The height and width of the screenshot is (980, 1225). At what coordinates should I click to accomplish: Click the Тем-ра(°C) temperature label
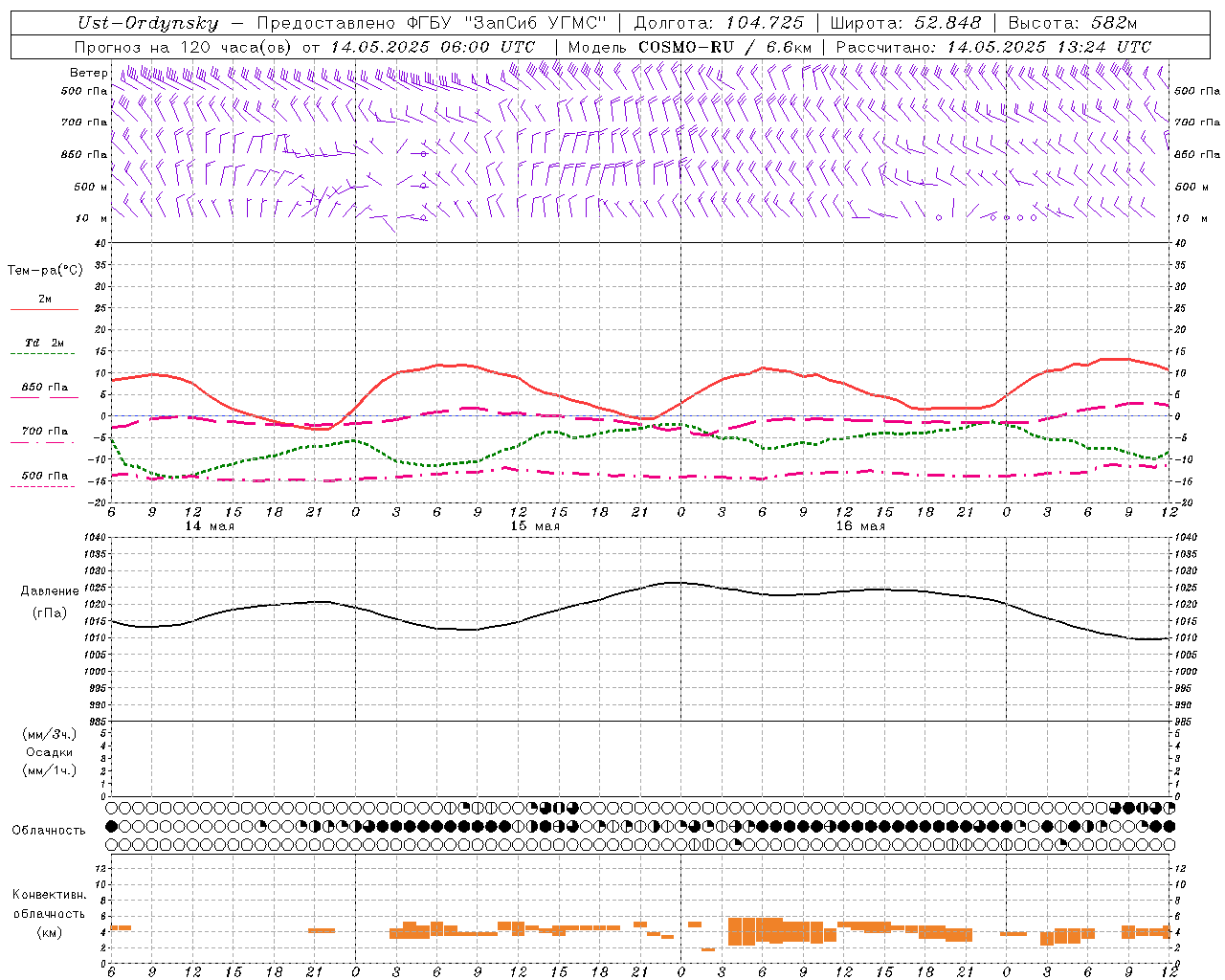[45, 271]
